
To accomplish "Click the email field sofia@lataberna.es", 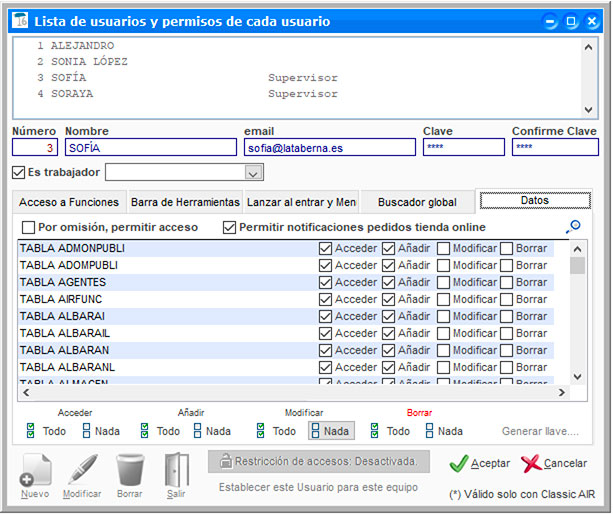I will (330, 147).
